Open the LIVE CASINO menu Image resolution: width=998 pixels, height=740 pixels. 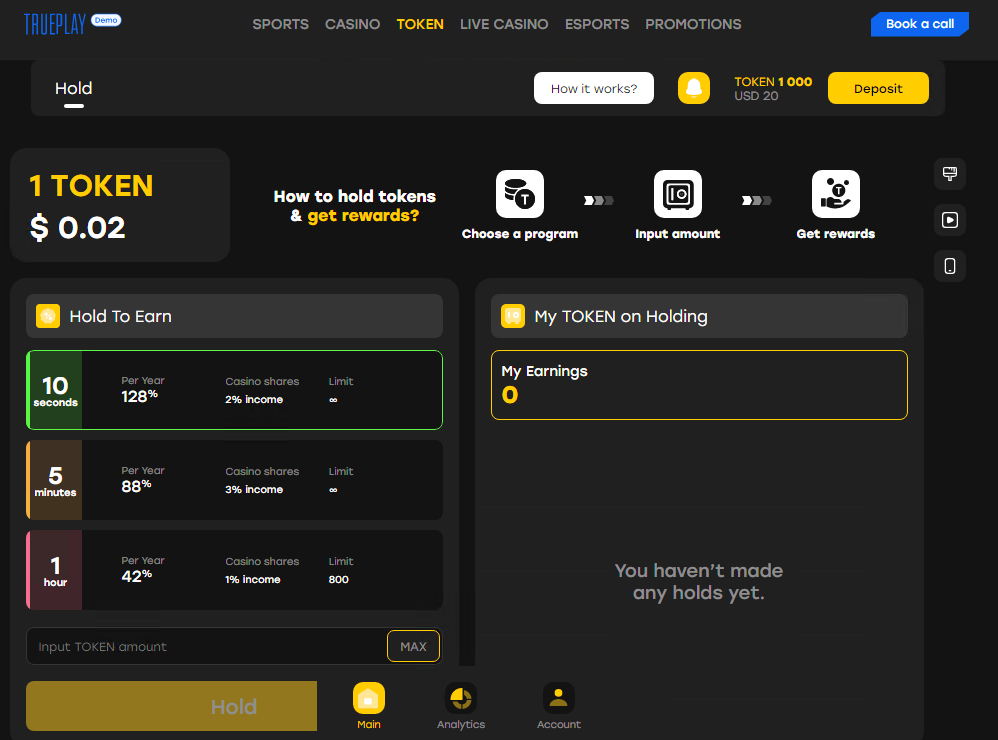coord(504,24)
